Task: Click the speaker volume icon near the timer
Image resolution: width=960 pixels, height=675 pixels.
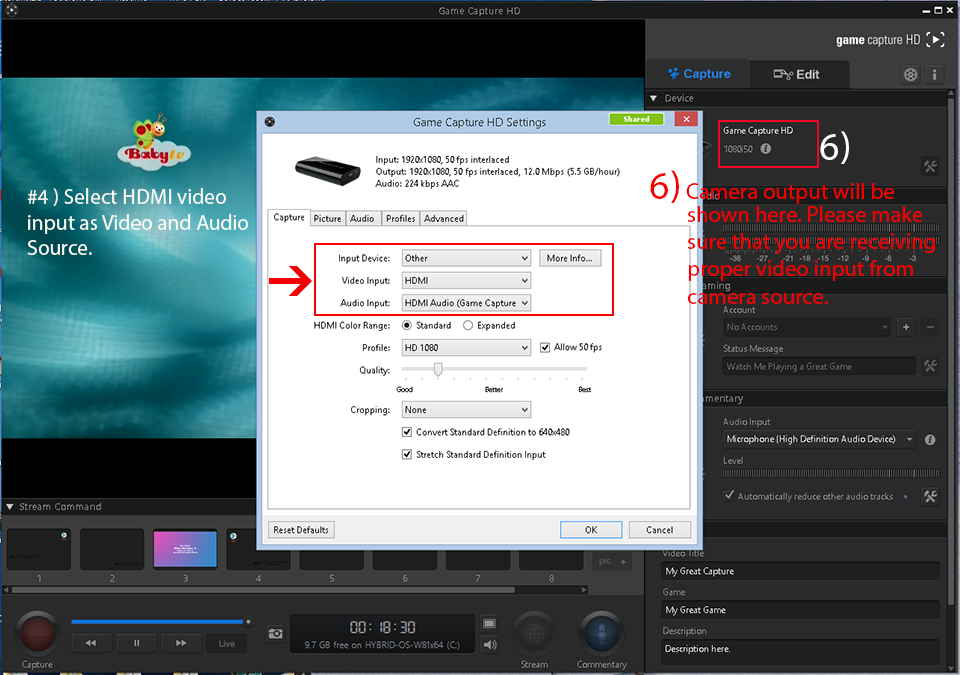Action: tap(490, 644)
